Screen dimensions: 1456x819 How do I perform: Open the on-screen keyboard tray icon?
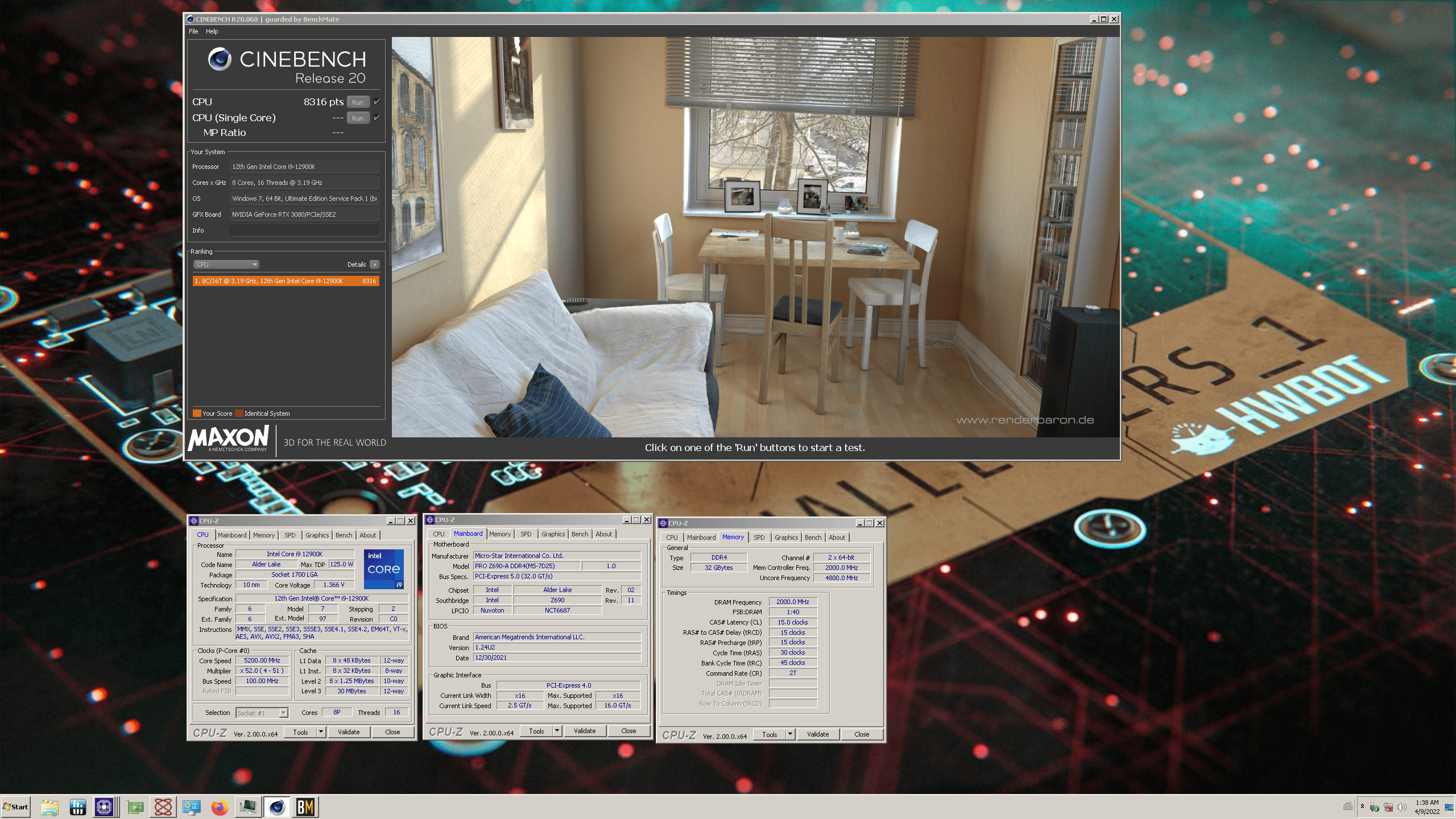pyautogui.click(x=1347, y=806)
